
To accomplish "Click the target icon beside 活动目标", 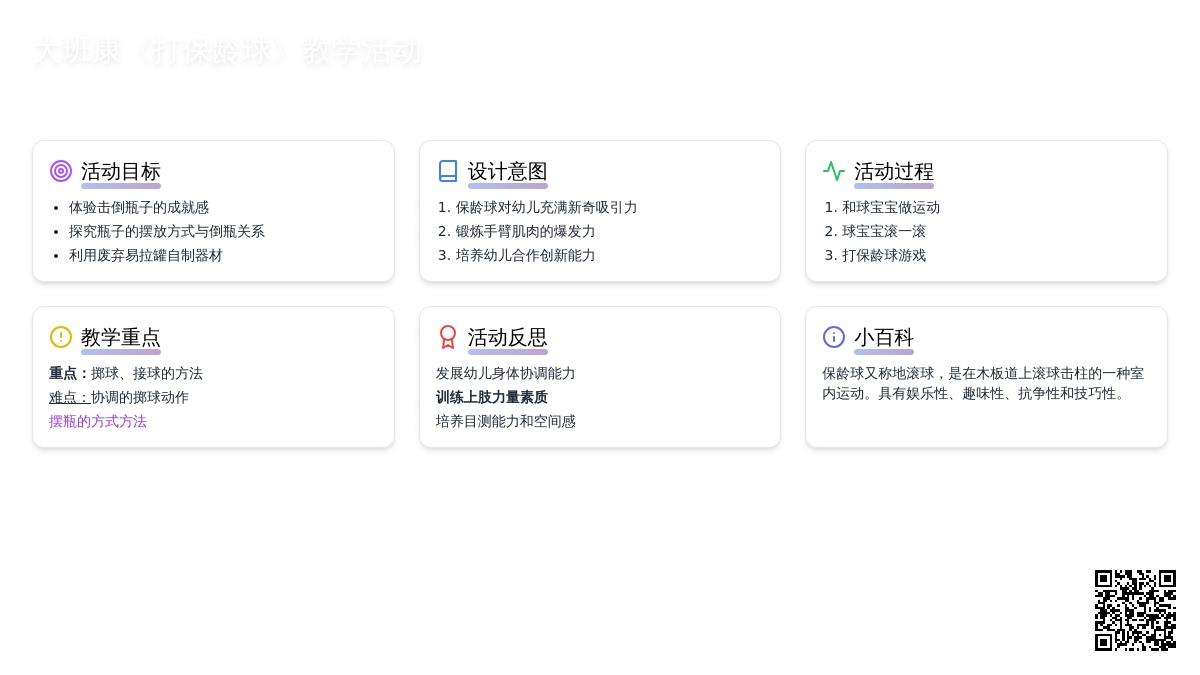I will pyautogui.click(x=61, y=171).
